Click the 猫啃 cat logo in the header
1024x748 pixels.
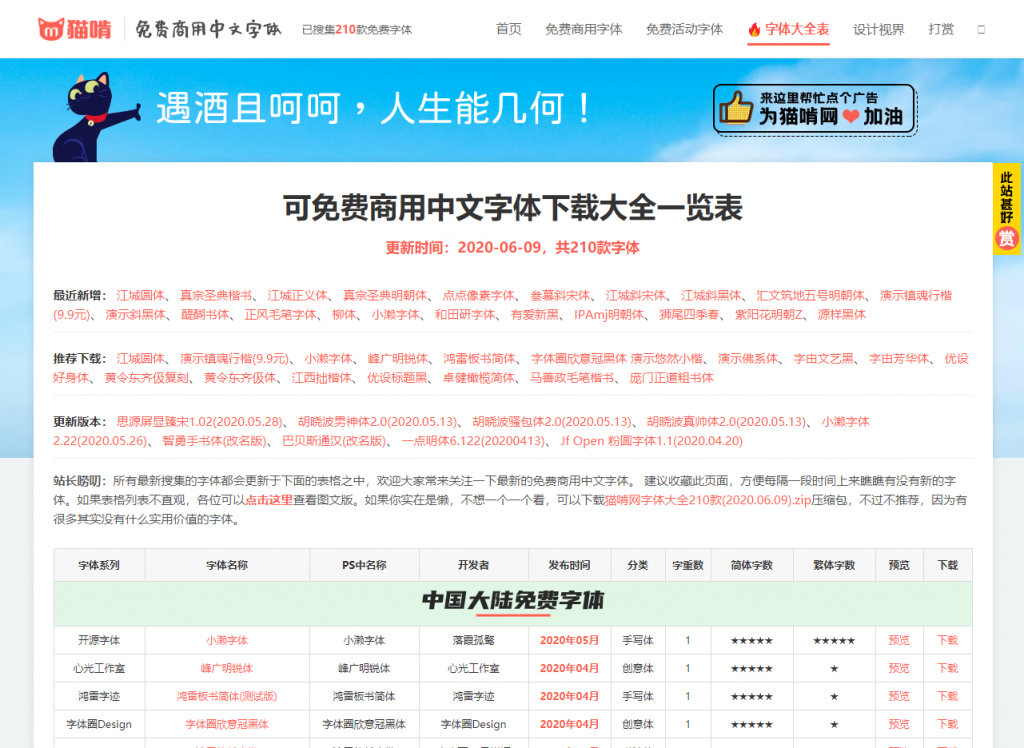point(74,29)
